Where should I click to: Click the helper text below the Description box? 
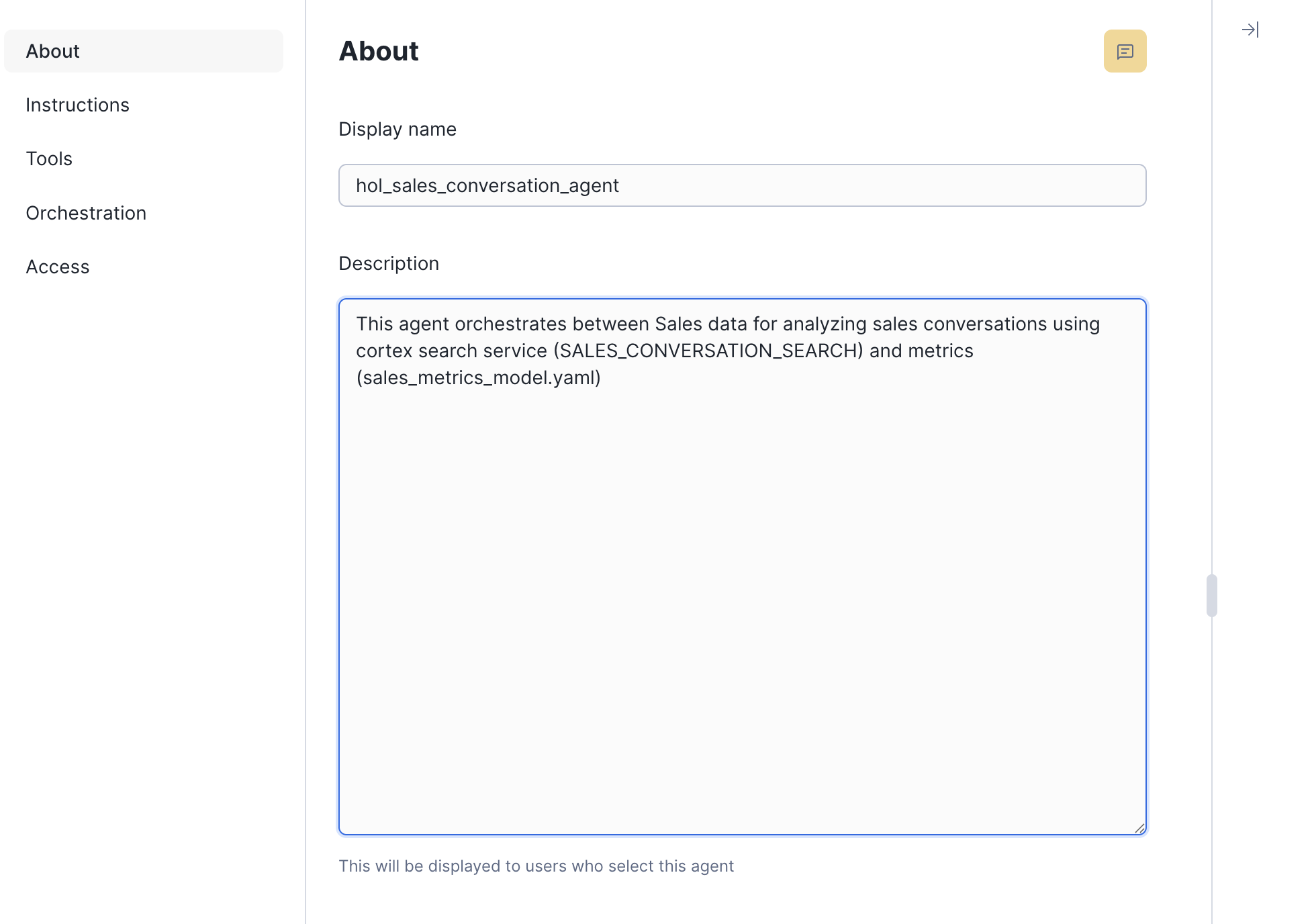tap(536, 866)
